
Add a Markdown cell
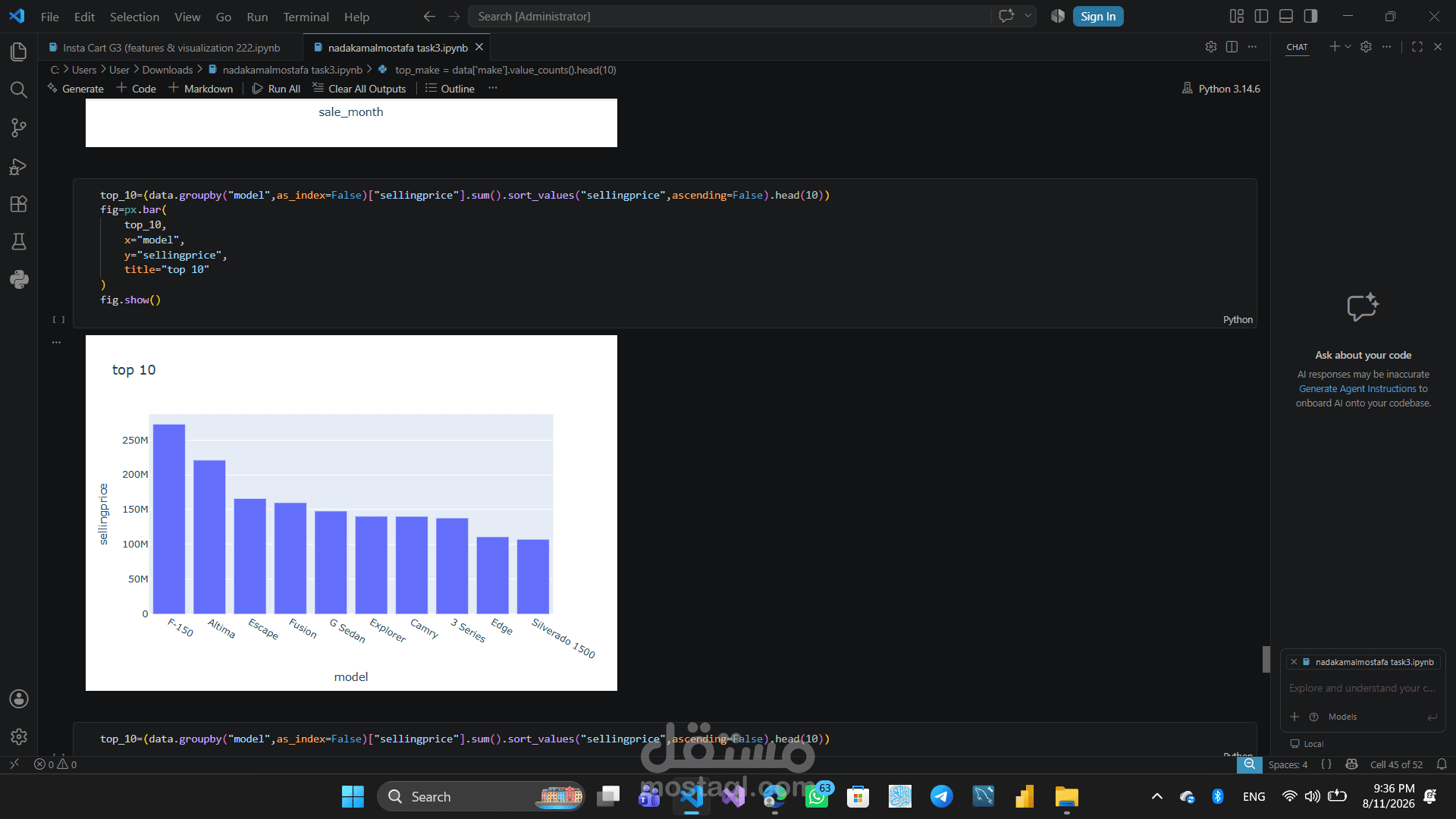(200, 89)
